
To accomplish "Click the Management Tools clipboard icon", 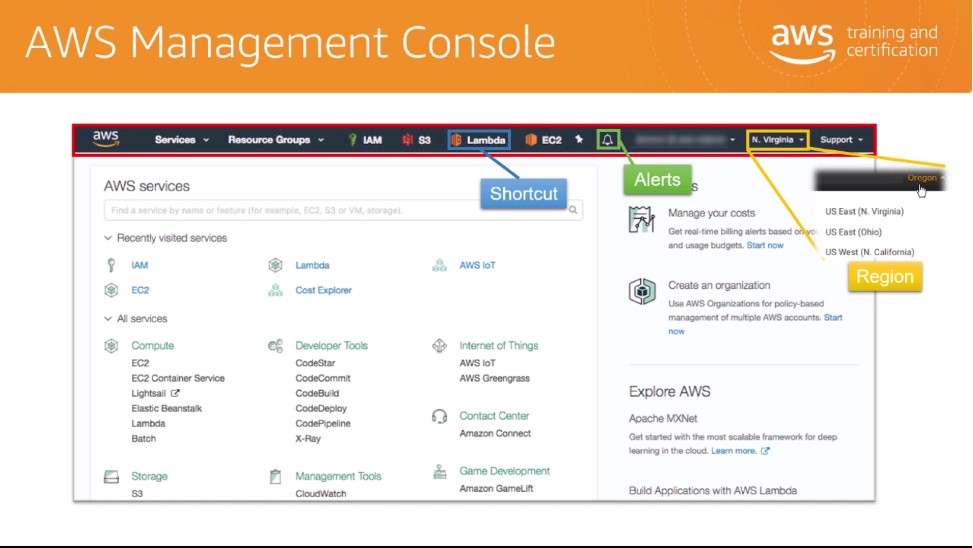I will (x=276, y=477).
